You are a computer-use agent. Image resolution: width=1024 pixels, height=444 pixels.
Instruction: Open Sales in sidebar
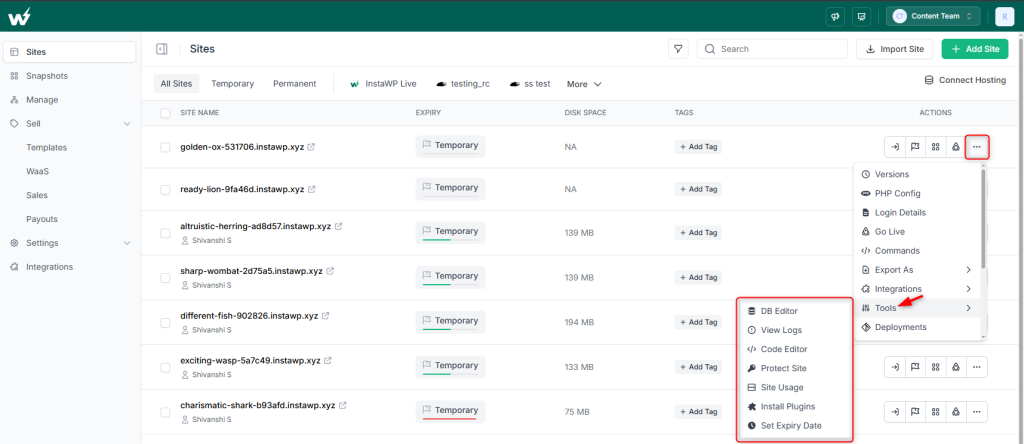tap(37, 195)
